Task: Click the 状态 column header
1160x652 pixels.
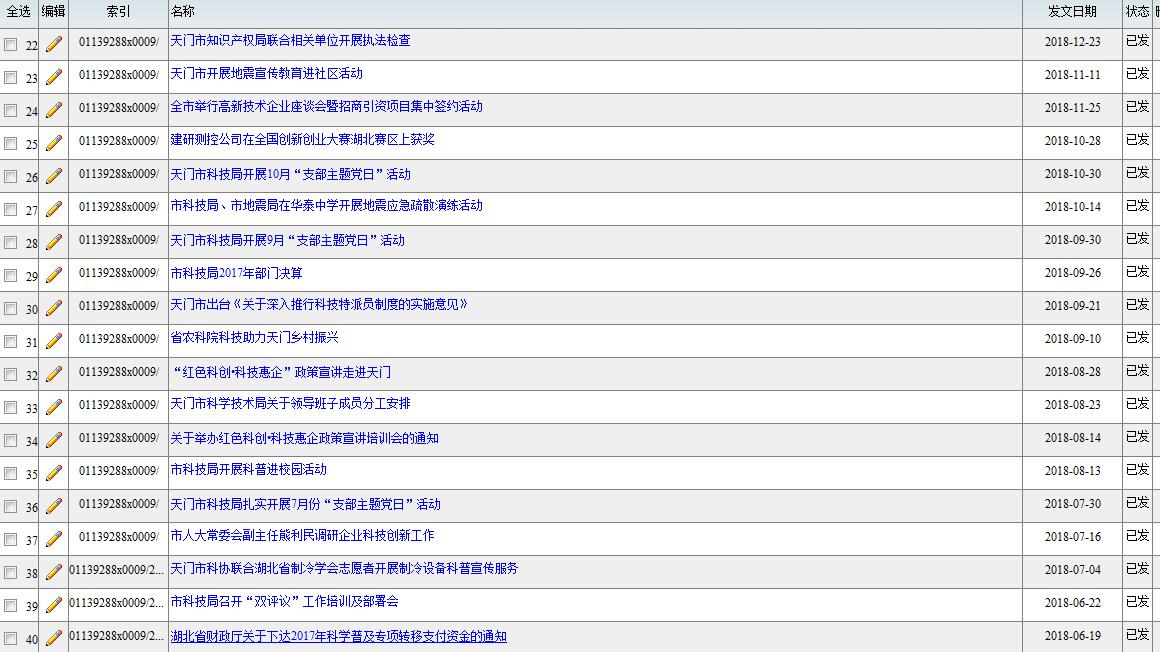Action: (x=1137, y=12)
